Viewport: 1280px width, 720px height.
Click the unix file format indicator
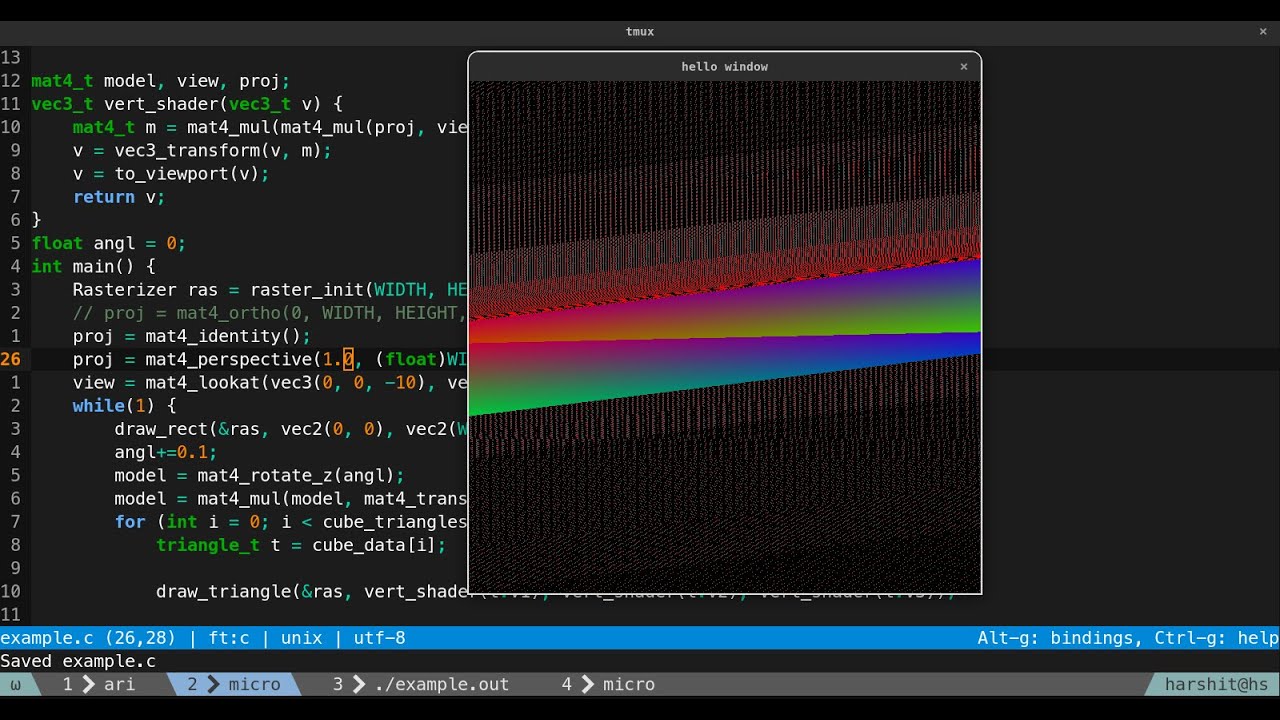click(302, 638)
